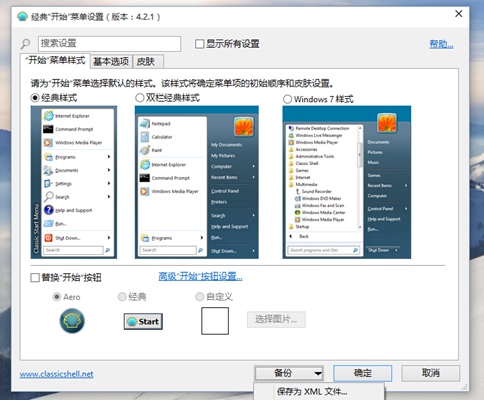Viewport: 484px width, 400px height.
Task: Click the classic Start button image
Action: 143,321
